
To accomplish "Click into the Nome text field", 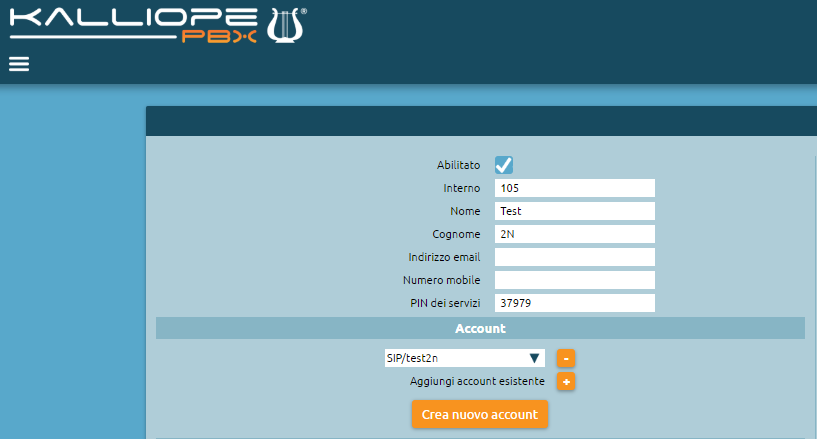I will click(574, 211).
